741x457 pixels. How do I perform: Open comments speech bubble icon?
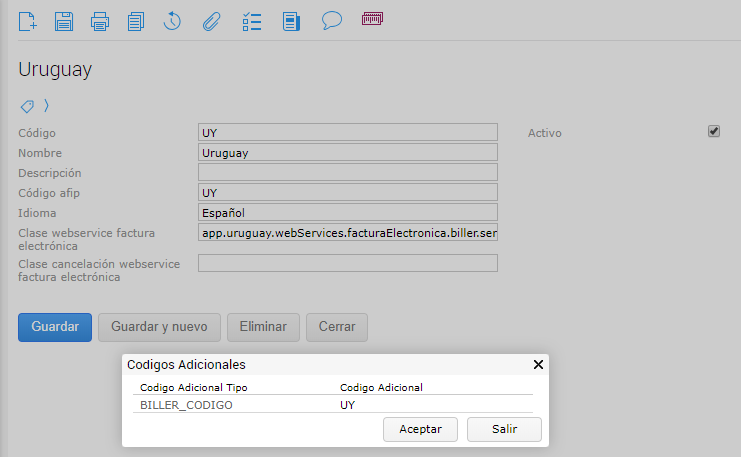click(332, 21)
